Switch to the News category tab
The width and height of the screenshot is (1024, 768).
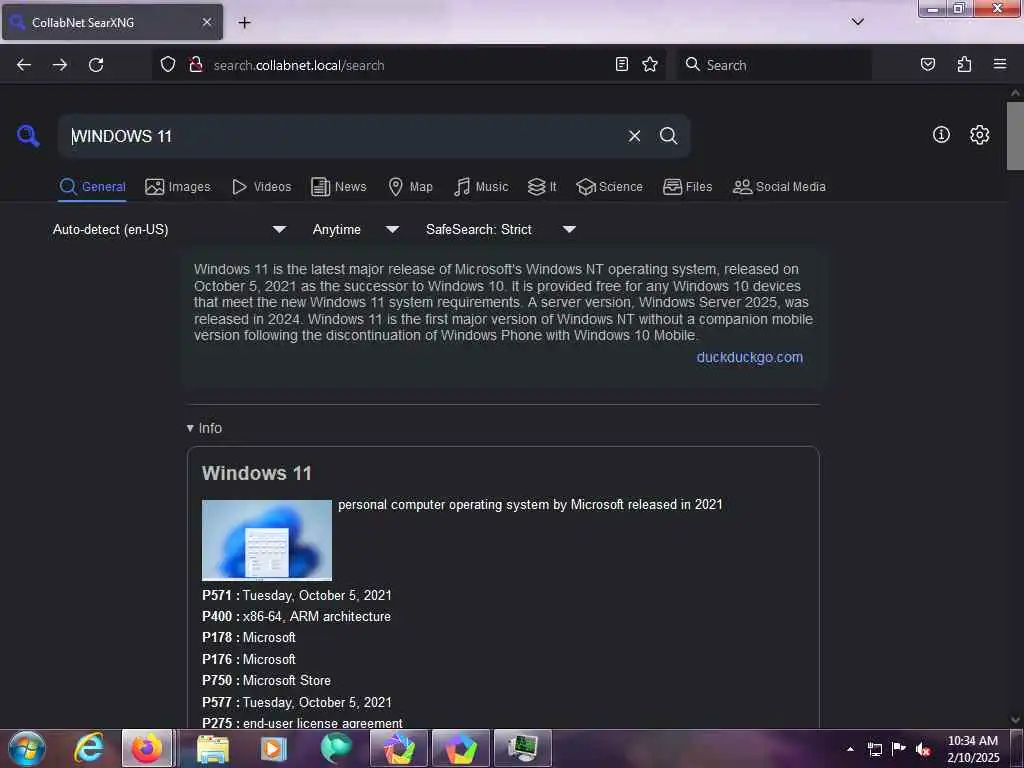338,187
